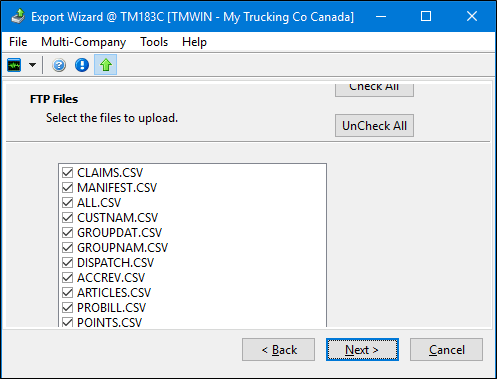Click the Export Wizard title bar icon

(x=18, y=16)
